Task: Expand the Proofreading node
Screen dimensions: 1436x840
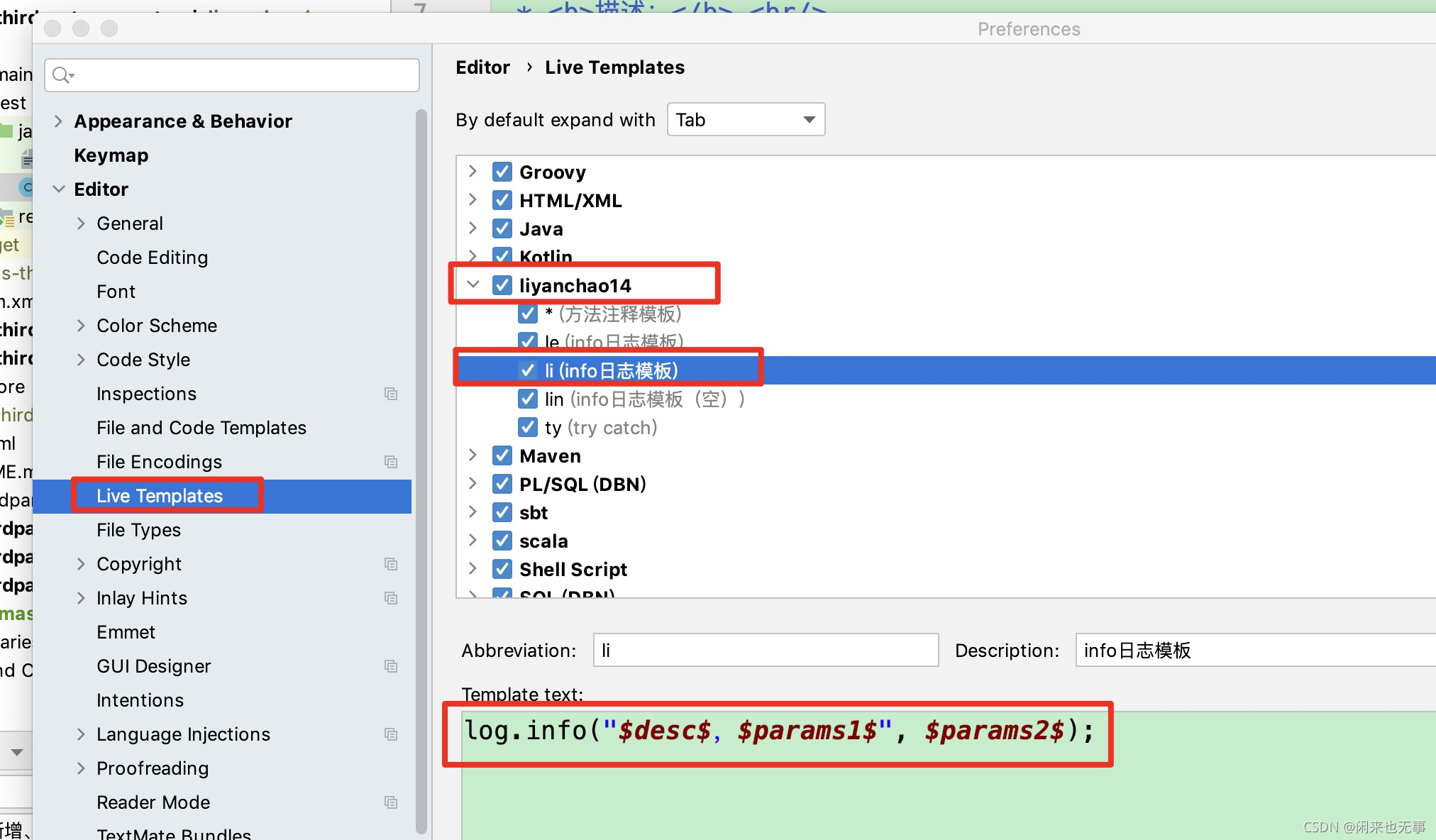Action: pyautogui.click(x=81, y=768)
